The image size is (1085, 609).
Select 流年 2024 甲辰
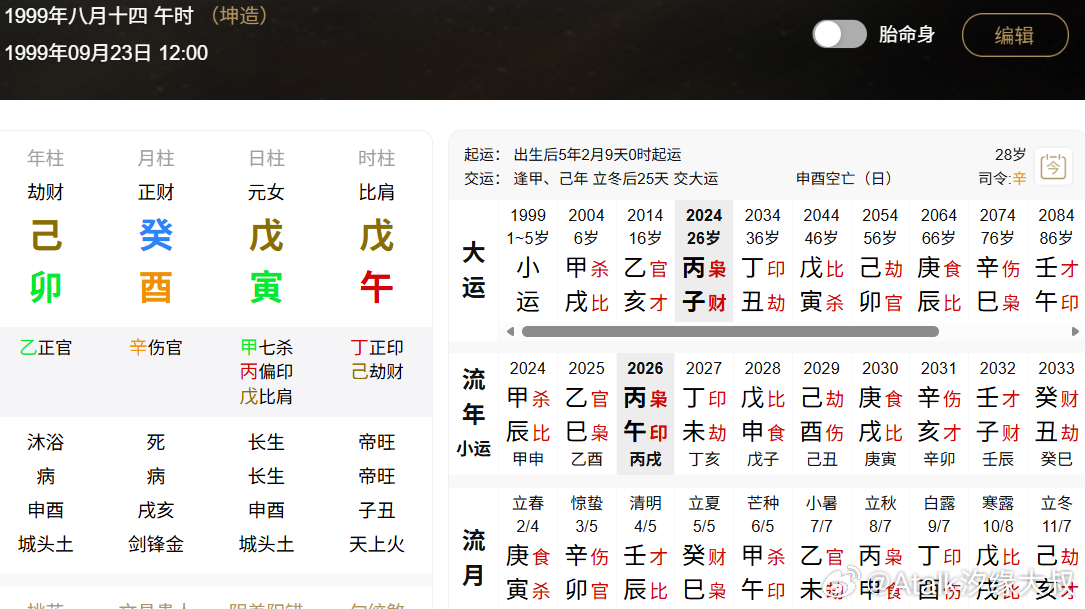pos(527,414)
